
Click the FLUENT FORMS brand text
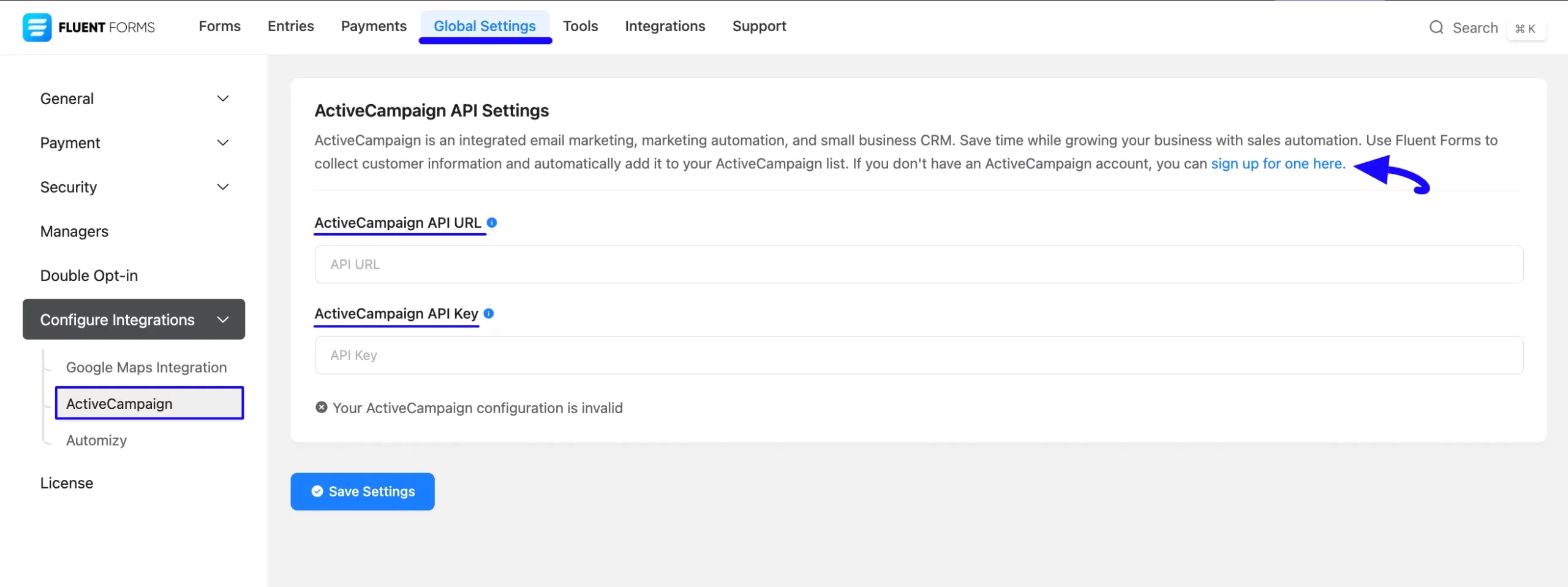coord(107,27)
